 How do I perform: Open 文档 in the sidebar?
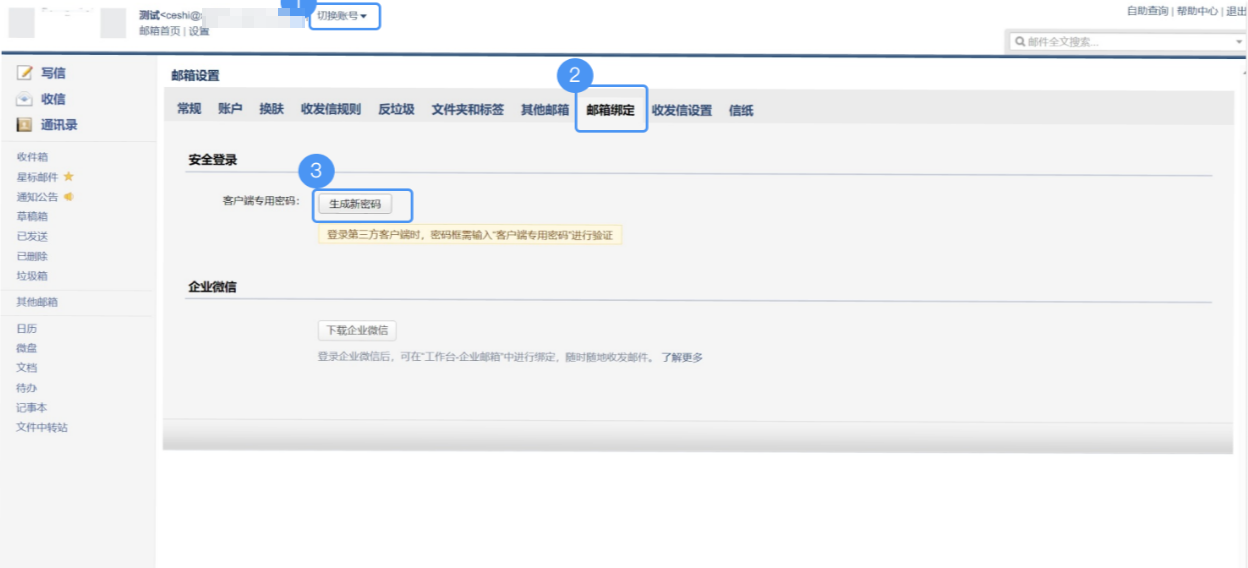pyautogui.click(x=27, y=368)
